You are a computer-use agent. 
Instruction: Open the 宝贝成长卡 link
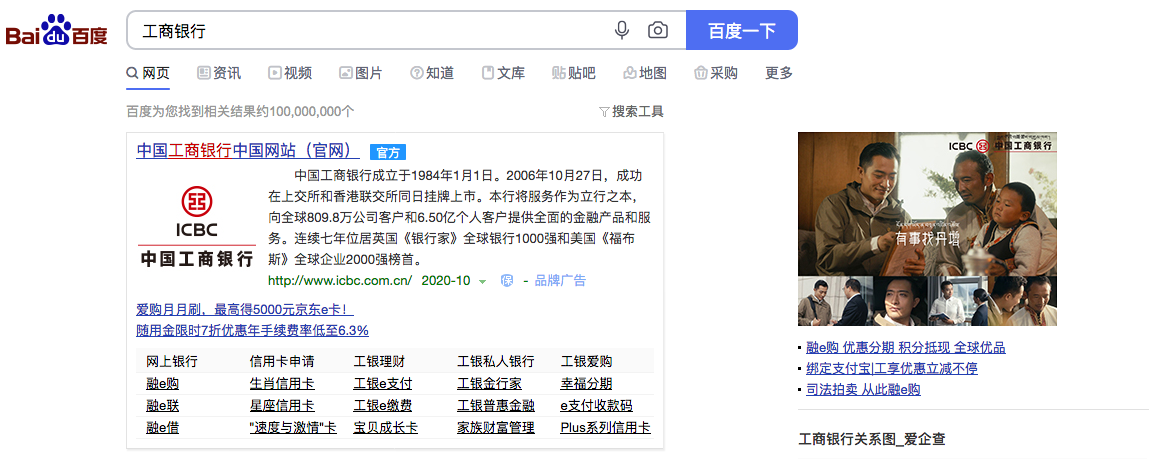(x=386, y=427)
